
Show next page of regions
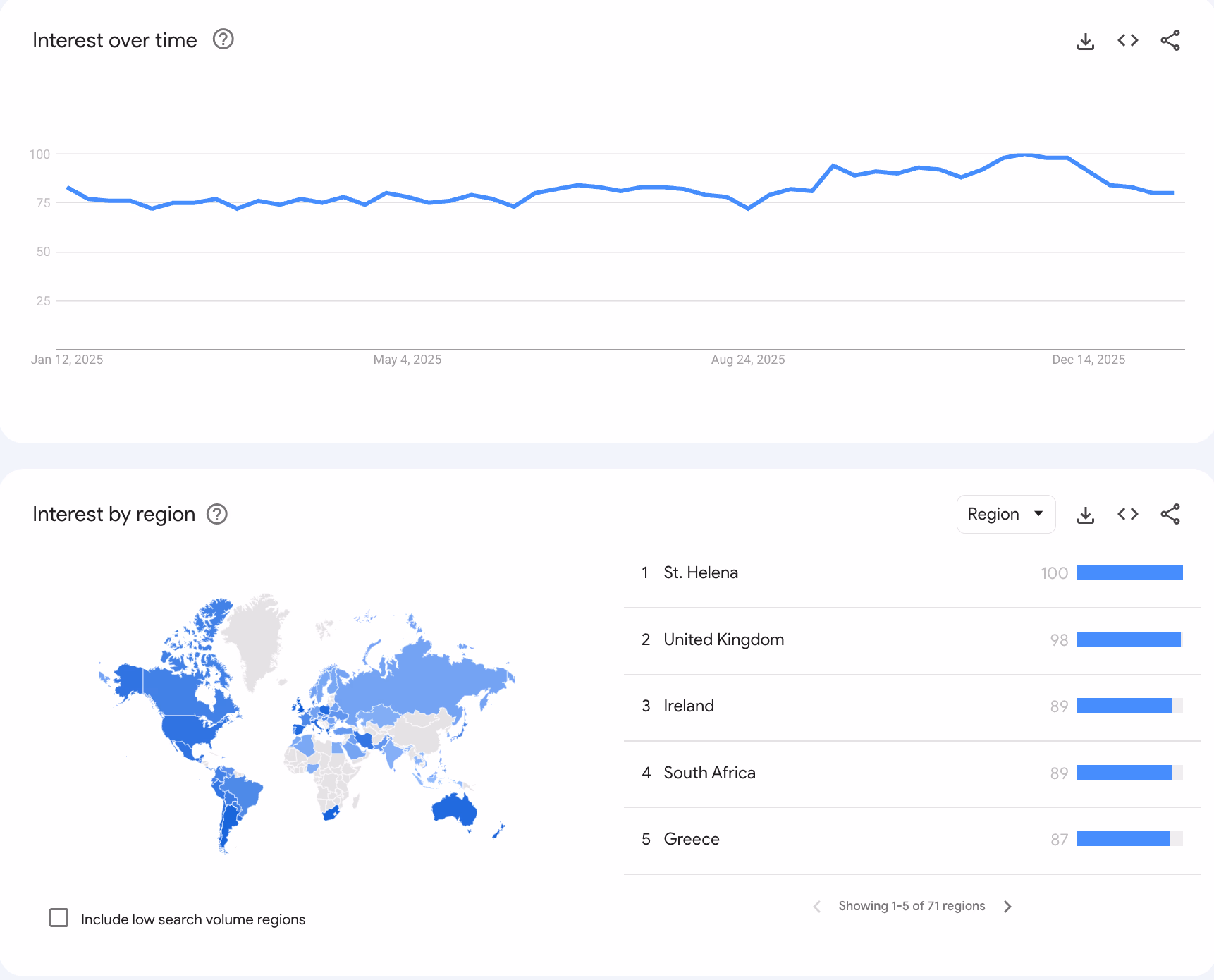tap(1008, 906)
